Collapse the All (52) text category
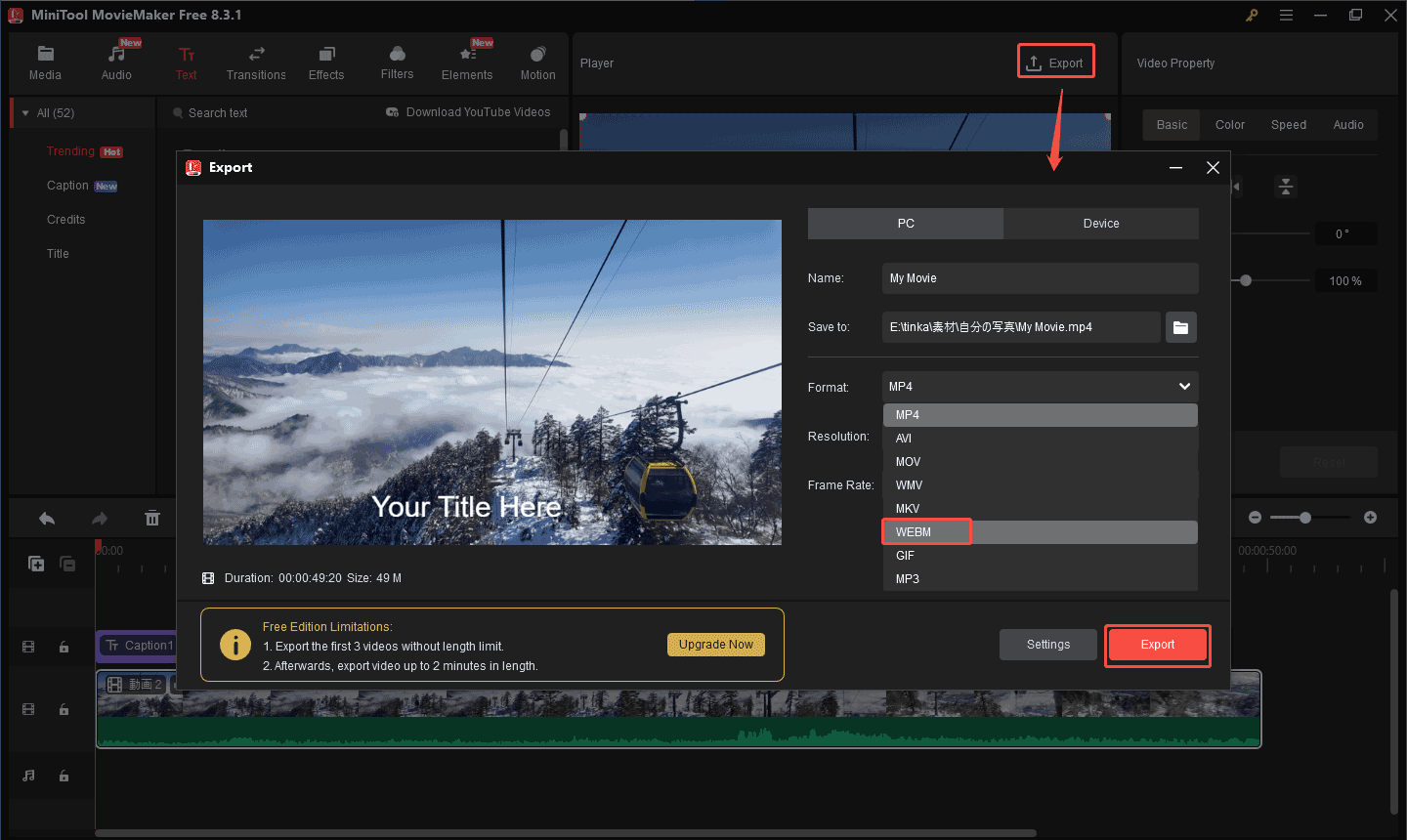Viewport: 1407px width, 840px height. 25,113
